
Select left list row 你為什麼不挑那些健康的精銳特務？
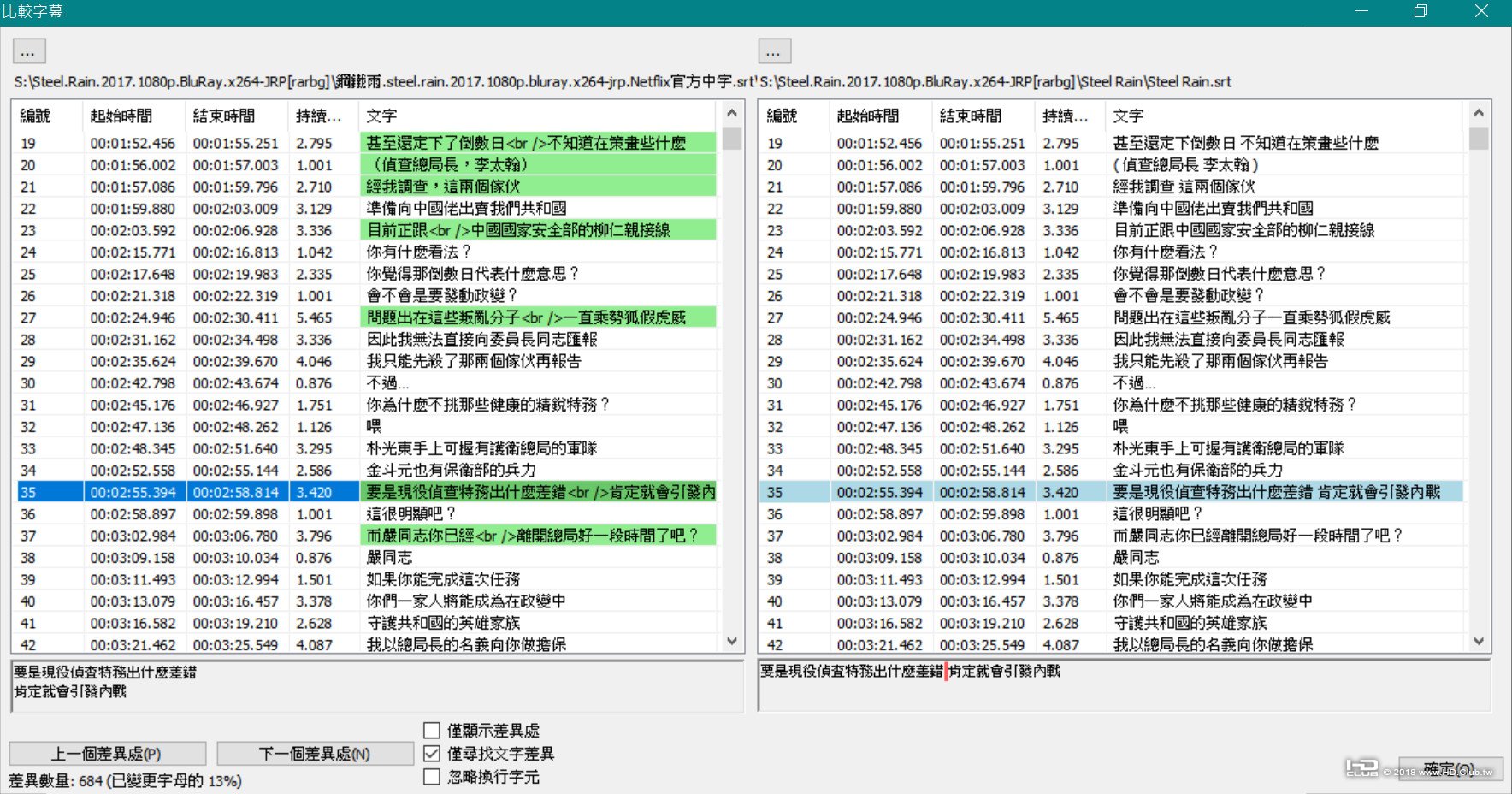click(365, 405)
